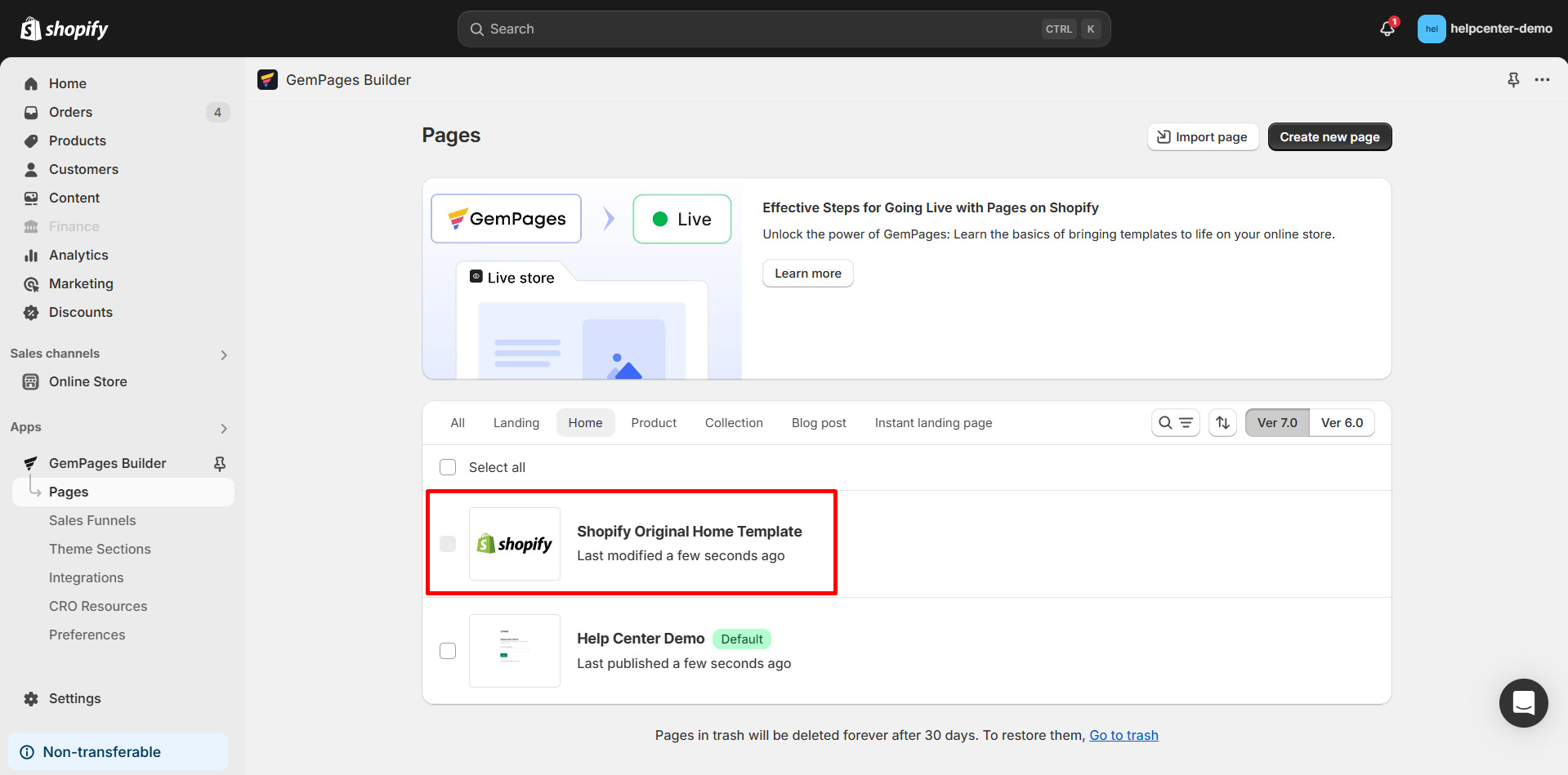Unpin GemPages Builder in the sidebar
The width and height of the screenshot is (1568, 775).
point(220,464)
